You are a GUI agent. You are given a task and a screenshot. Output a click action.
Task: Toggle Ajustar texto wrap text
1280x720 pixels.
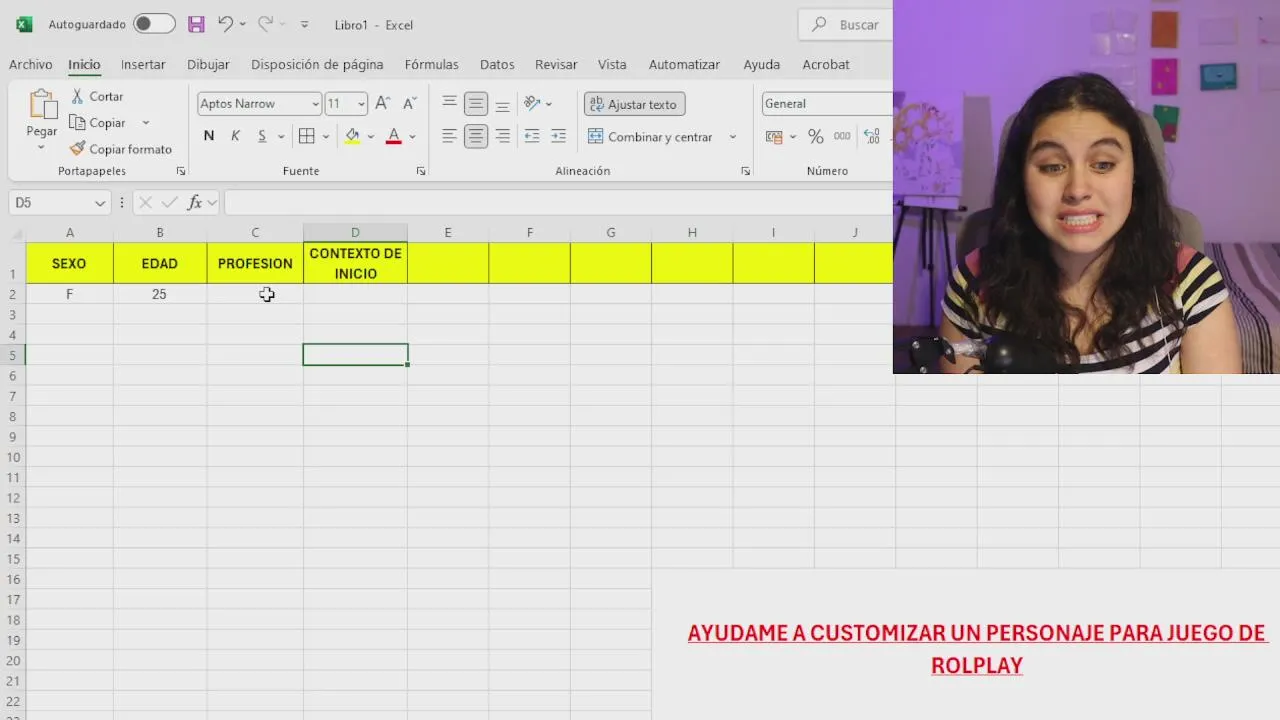click(x=634, y=104)
